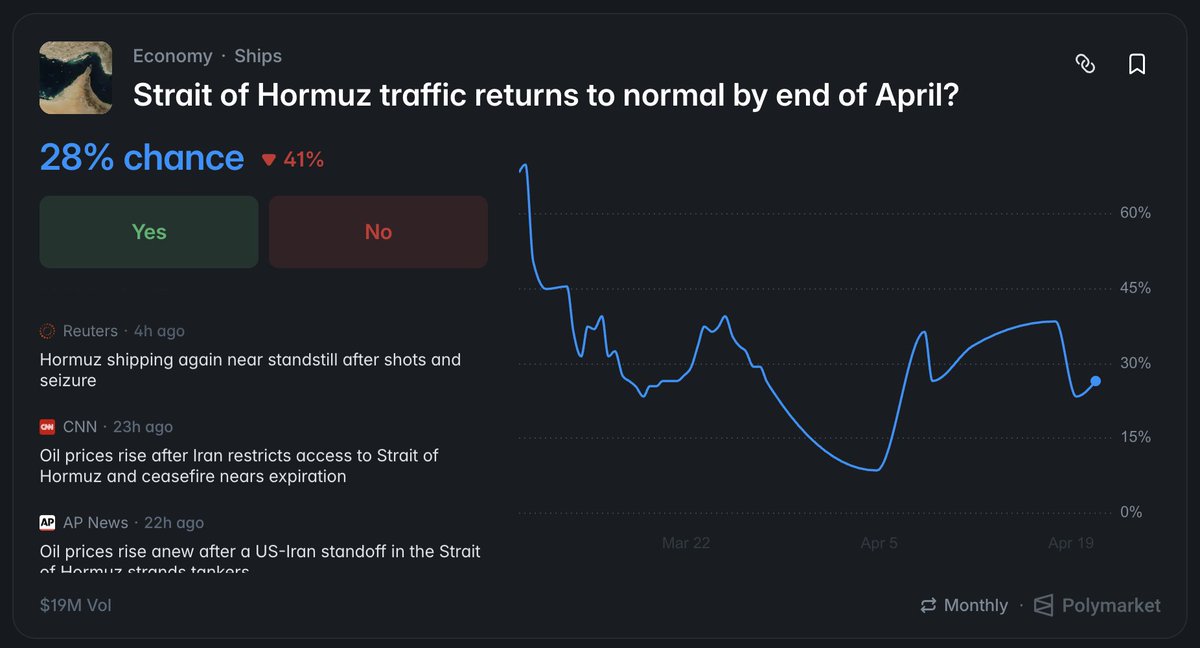Open Reuters headline on Hormuz shipping standstill

click(x=250, y=369)
